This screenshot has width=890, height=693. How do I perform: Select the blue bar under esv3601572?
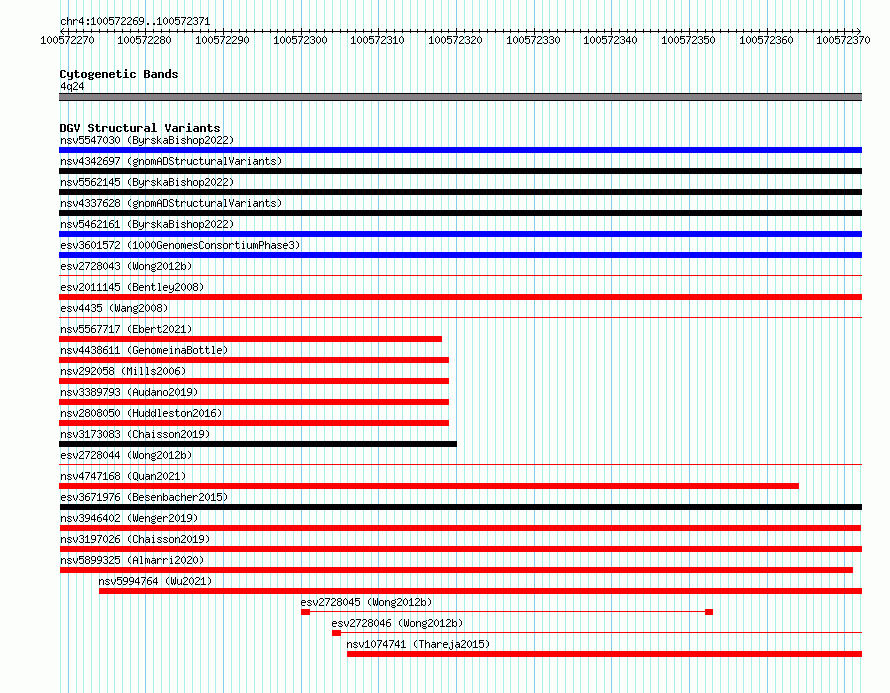tap(460, 255)
